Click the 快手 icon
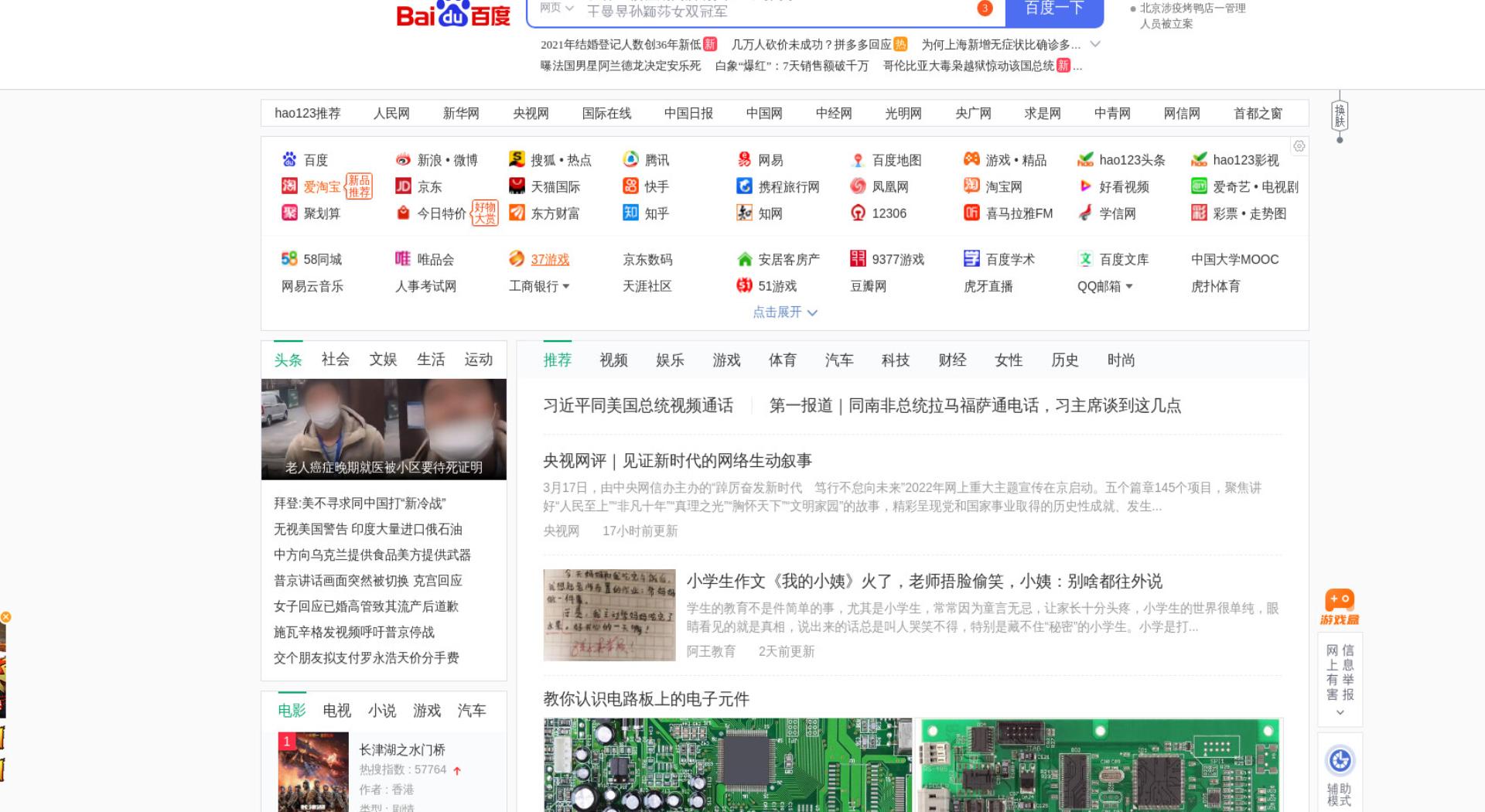The width and height of the screenshot is (1485, 812). pyautogui.click(x=630, y=186)
